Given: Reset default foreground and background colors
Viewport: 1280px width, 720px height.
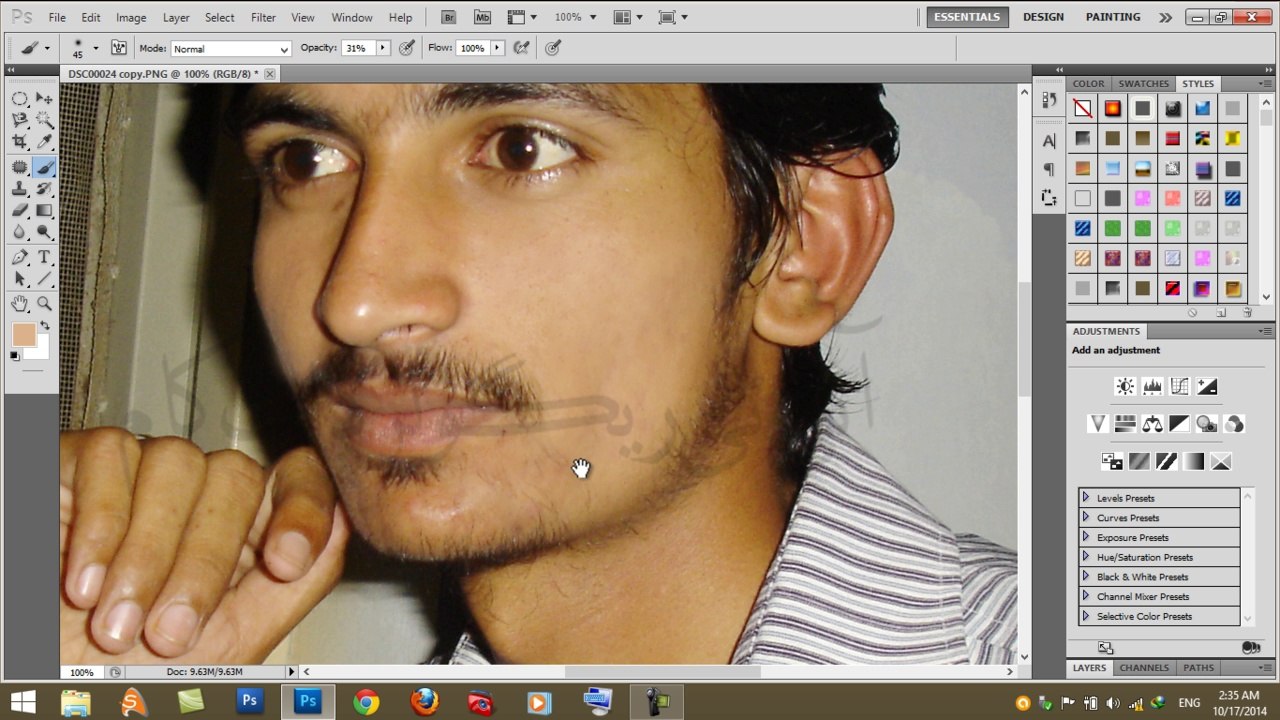Looking at the screenshot, I should pyautogui.click(x=15, y=356).
